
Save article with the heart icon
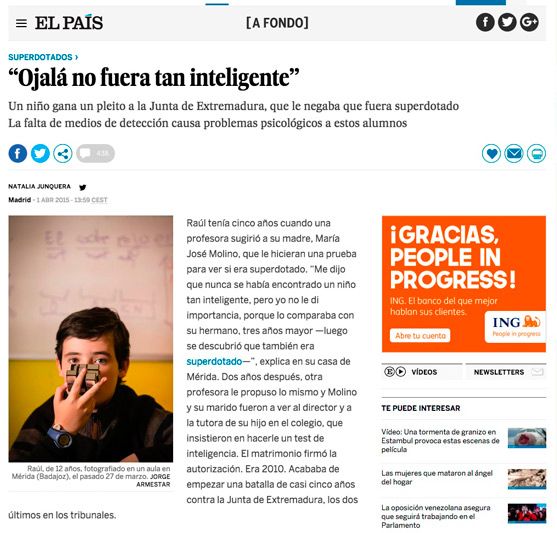pyautogui.click(x=491, y=154)
